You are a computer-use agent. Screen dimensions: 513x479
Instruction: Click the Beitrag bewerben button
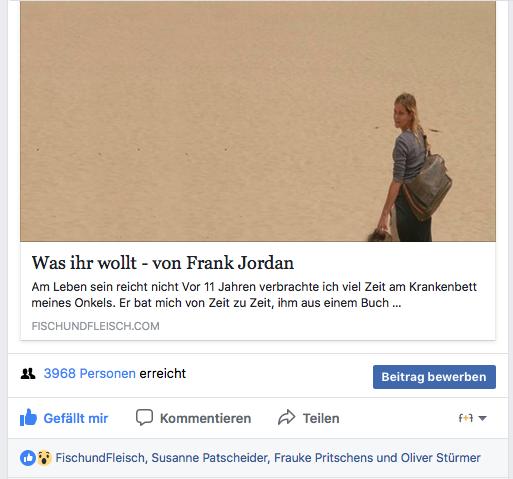[x=434, y=377]
